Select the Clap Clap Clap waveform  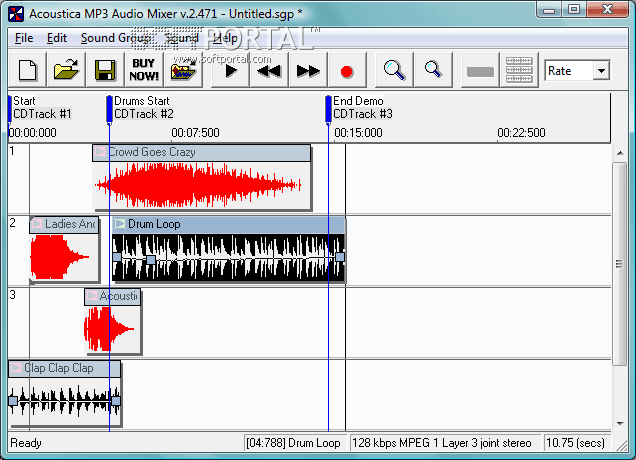click(64, 401)
